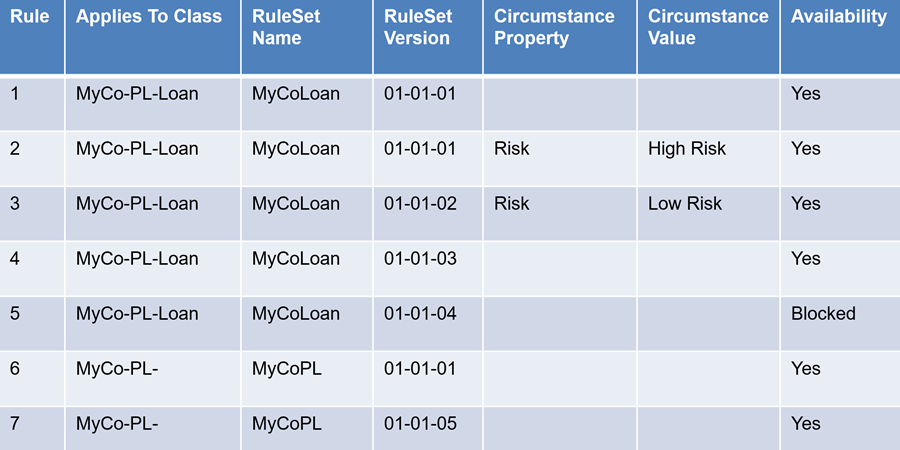Select the Blocked availability cell
900x450 pixels.
(x=823, y=314)
